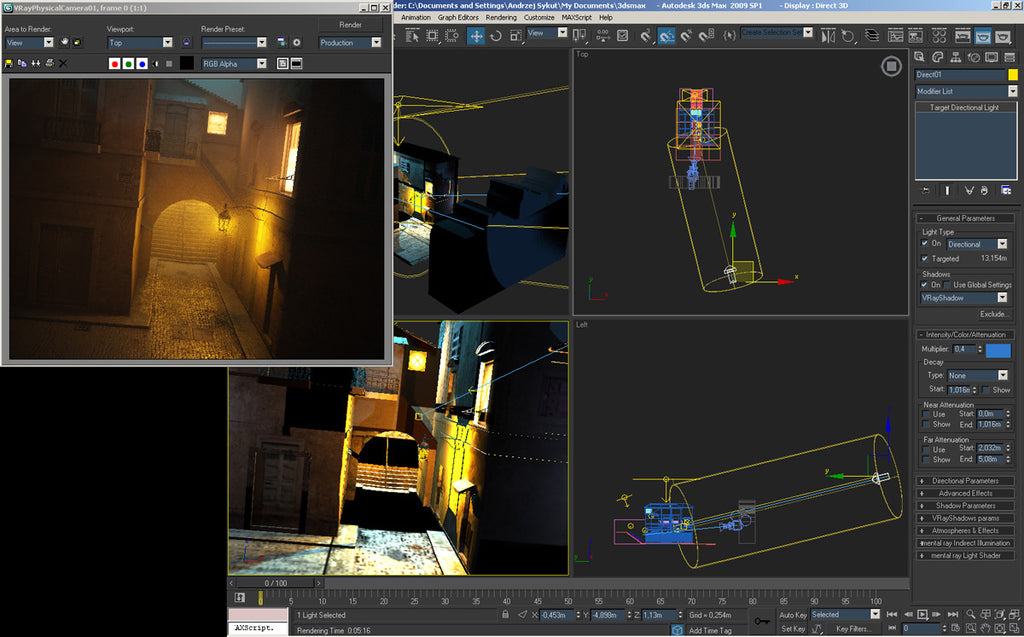Activate the Select and Rotate tool

pos(495,36)
